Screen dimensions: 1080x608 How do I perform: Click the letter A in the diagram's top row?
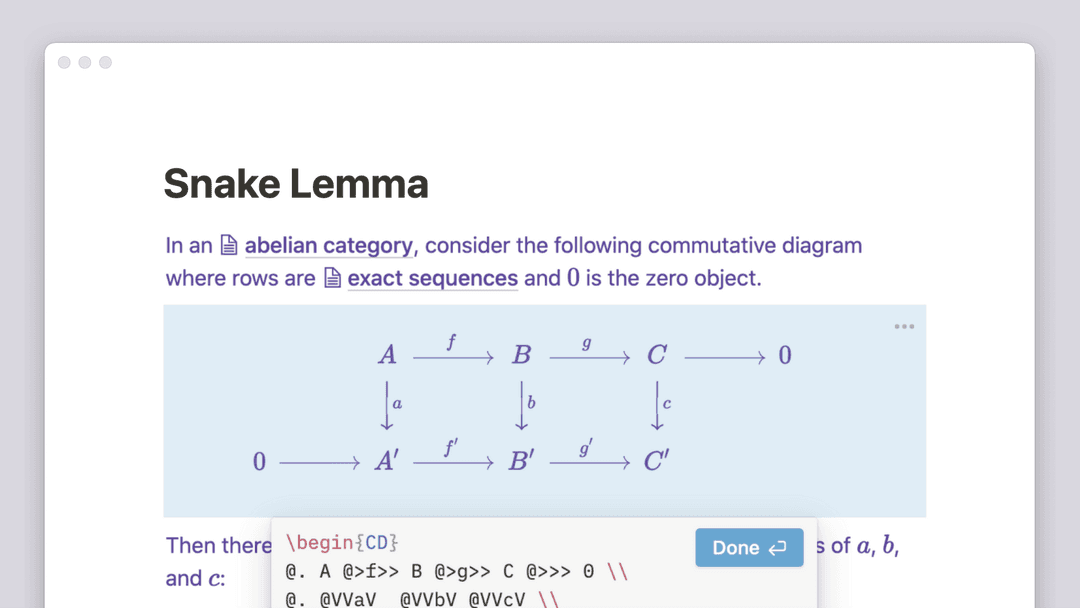coord(387,355)
